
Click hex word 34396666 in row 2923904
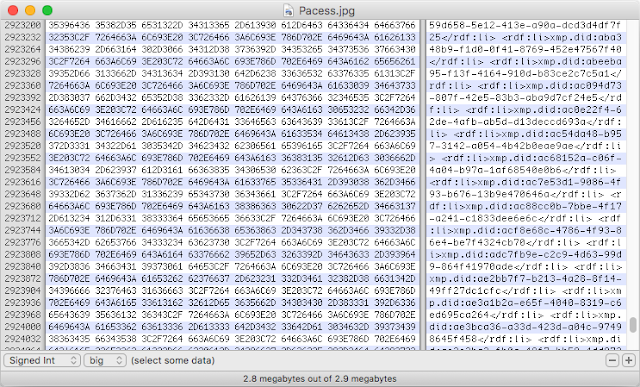(x=69, y=291)
